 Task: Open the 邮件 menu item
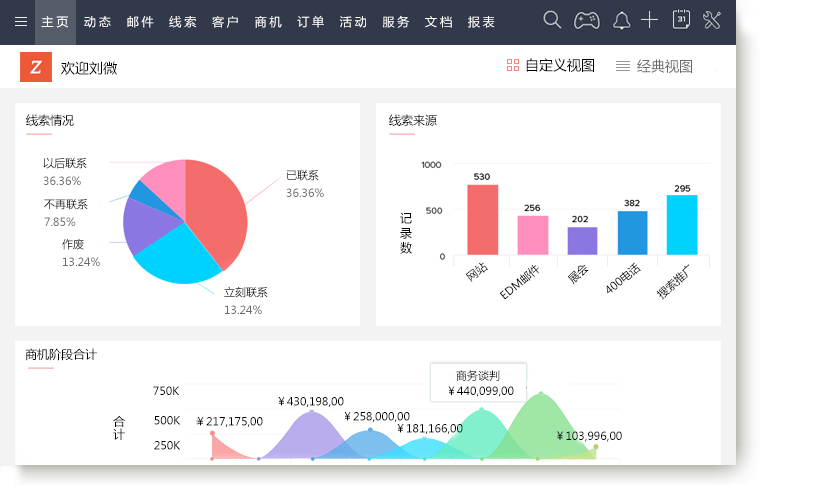[140, 21]
